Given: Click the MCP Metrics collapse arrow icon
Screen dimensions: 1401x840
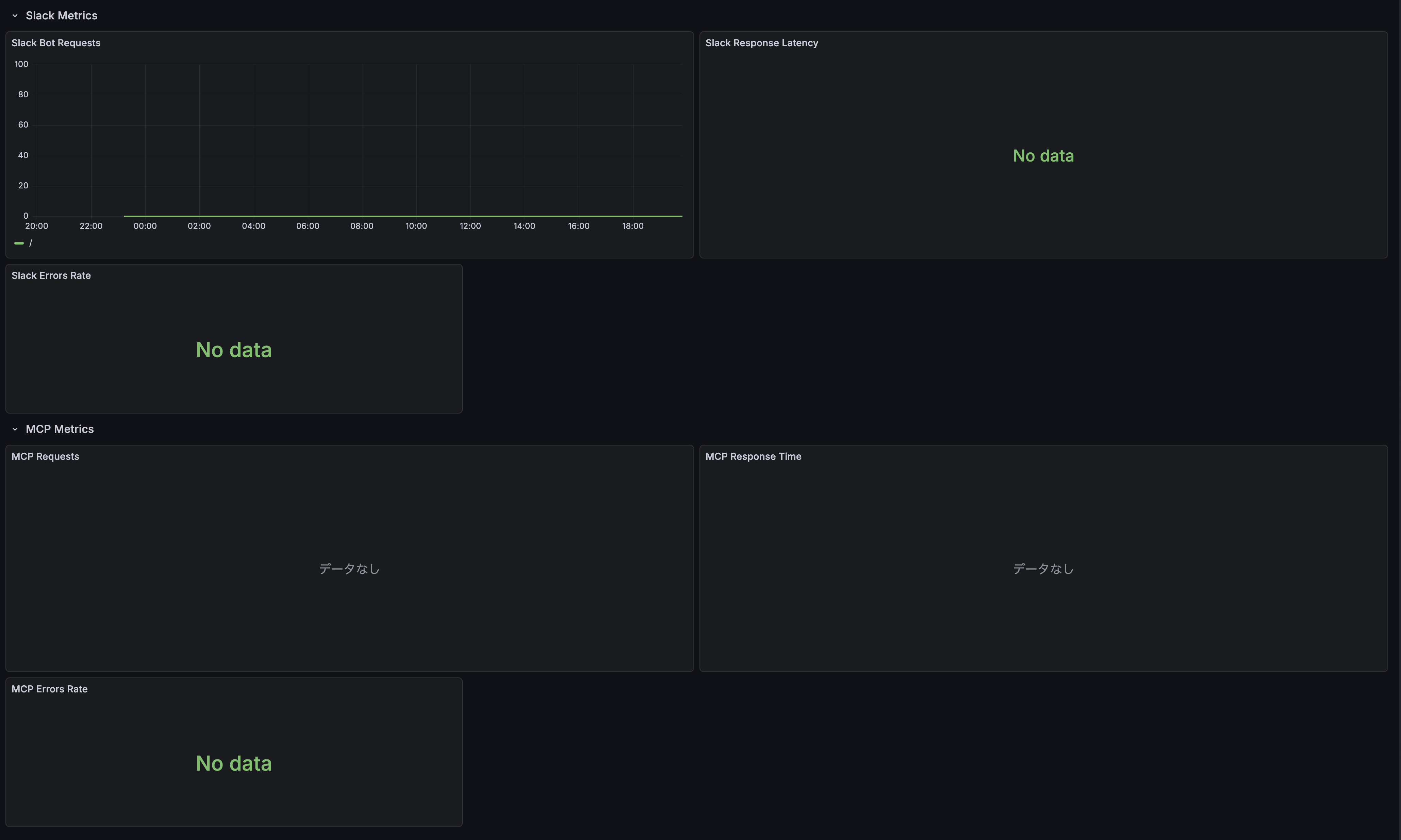Looking at the screenshot, I should [15, 429].
